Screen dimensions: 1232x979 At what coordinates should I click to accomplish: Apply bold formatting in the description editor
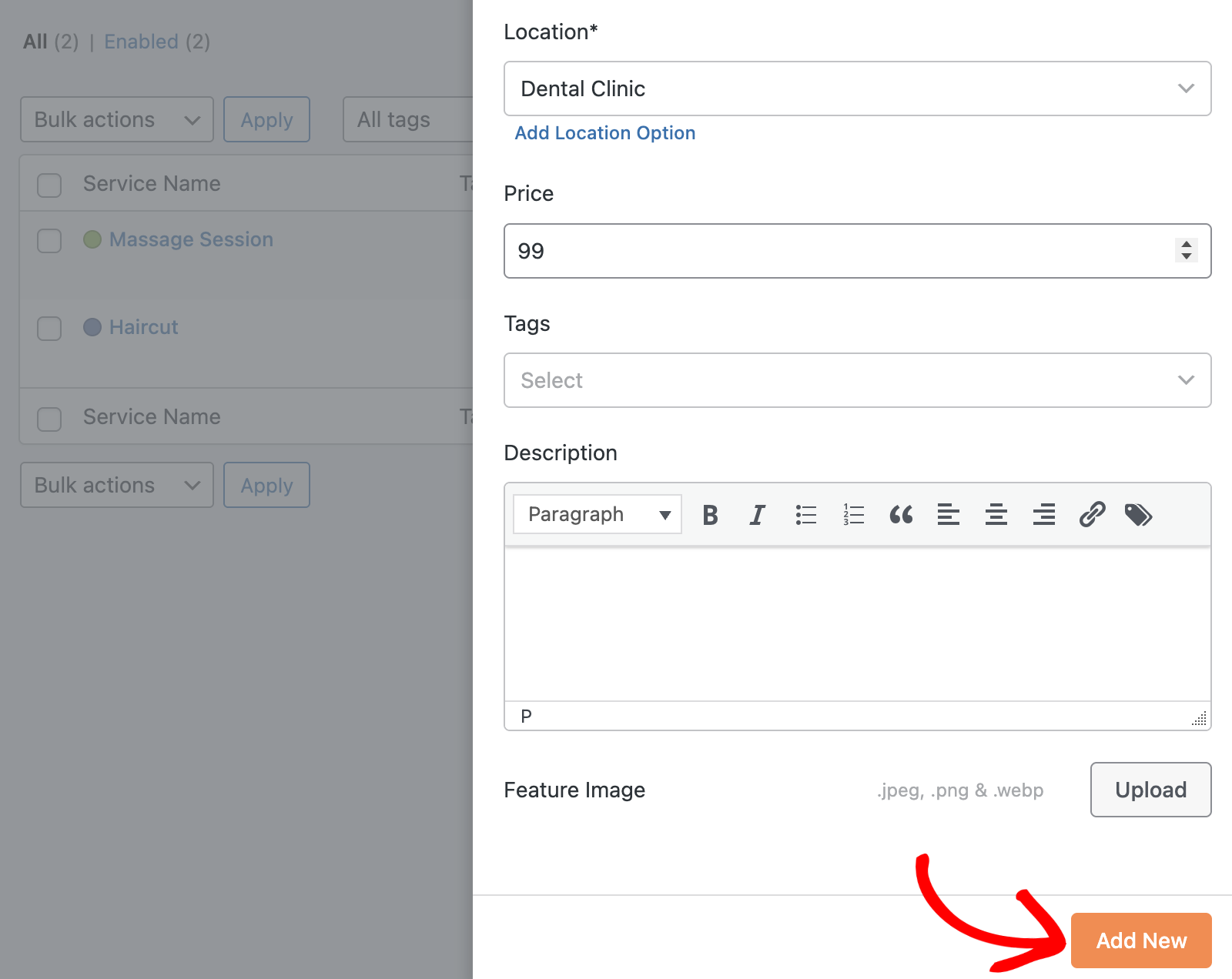[709, 514]
